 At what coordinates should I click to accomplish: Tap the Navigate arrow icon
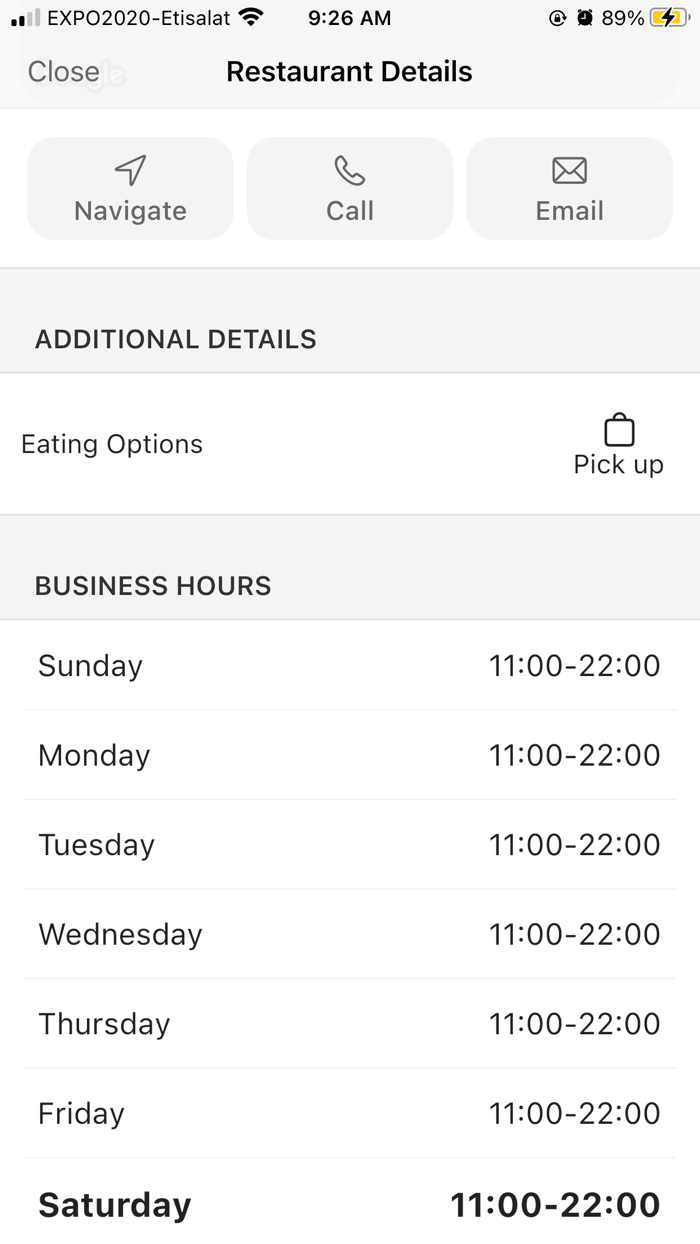(131, 171)
